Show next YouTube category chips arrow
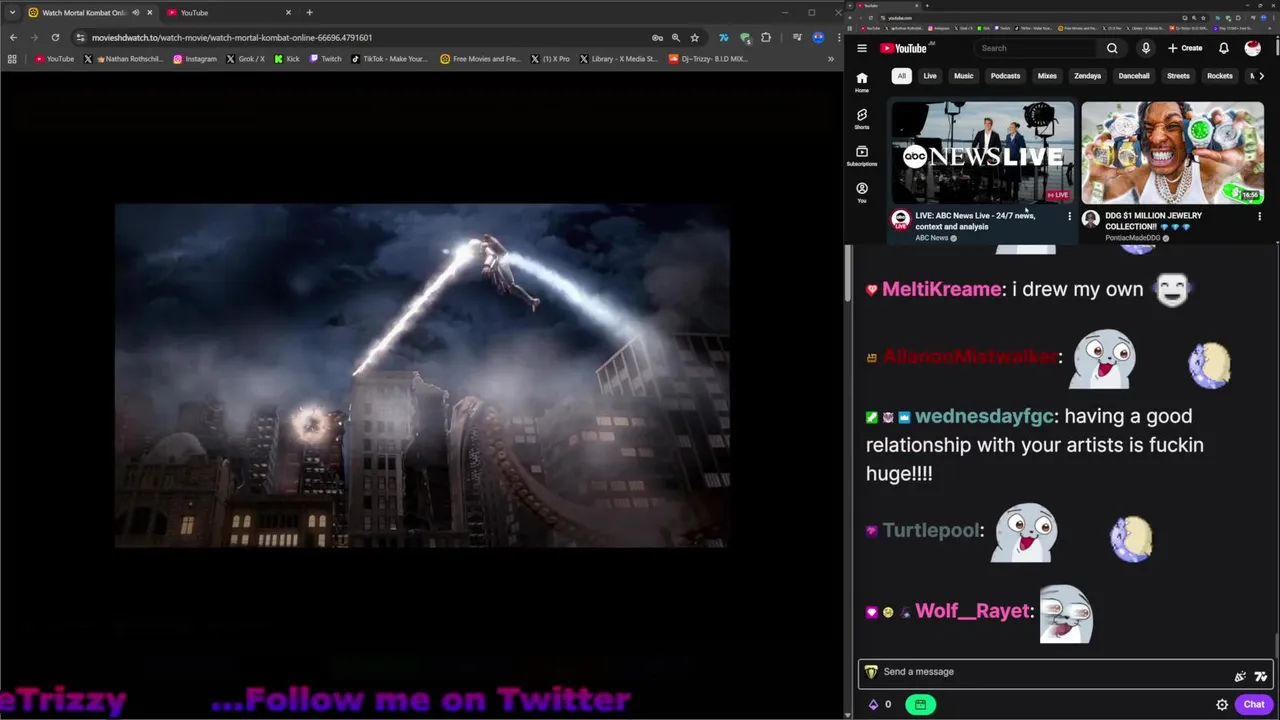Image resolution: width=1280 pixels, height=720 pixels. point(1261,76)
